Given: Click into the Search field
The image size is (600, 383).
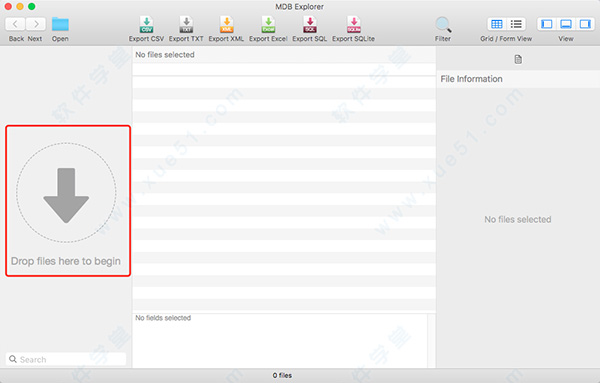Looking at the screenshot, I should pyautogui.click(x=66, y=359).
